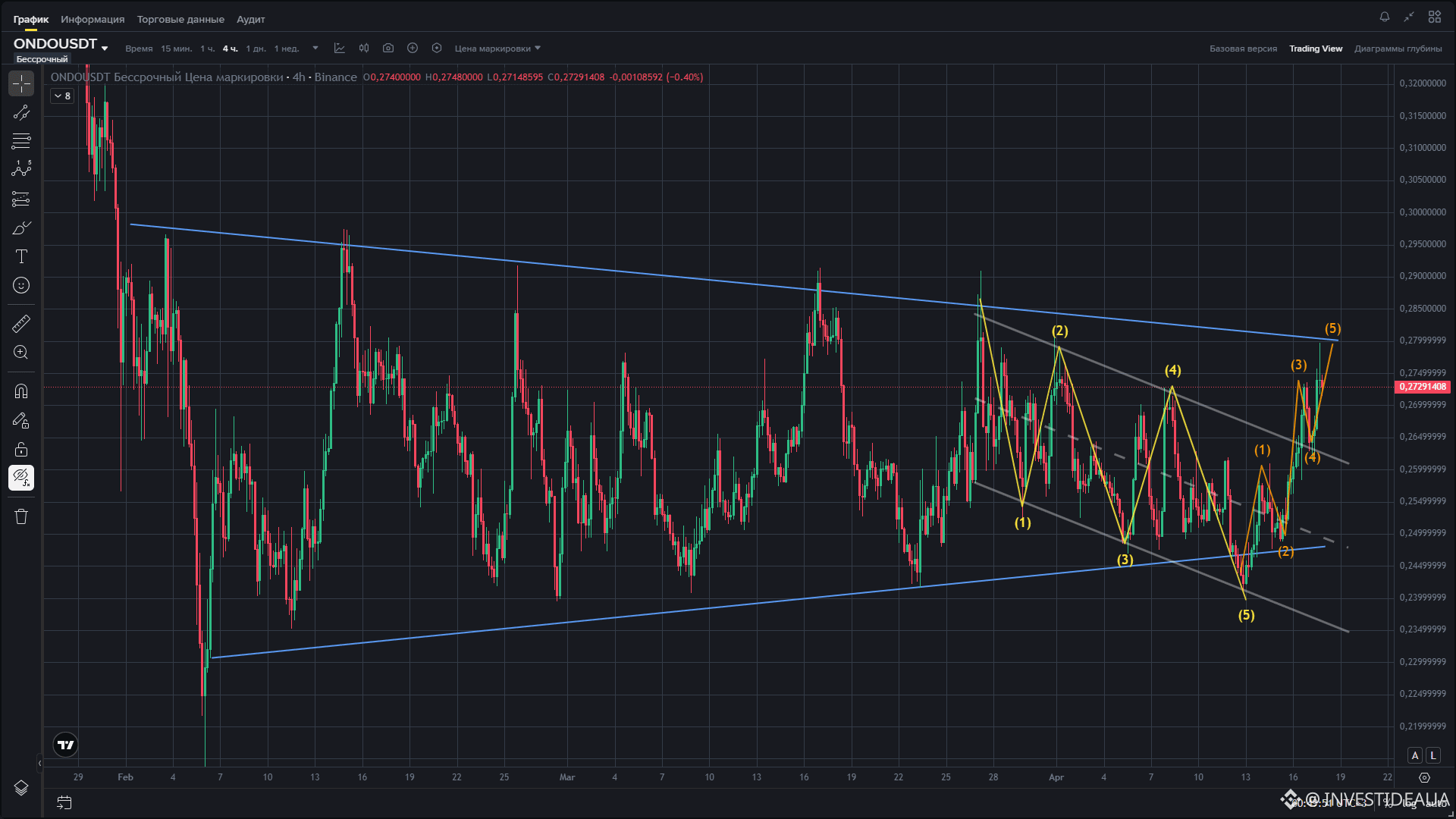Open the Диаграммы глубины view

pyautogui.click(x=1398, y=49)
